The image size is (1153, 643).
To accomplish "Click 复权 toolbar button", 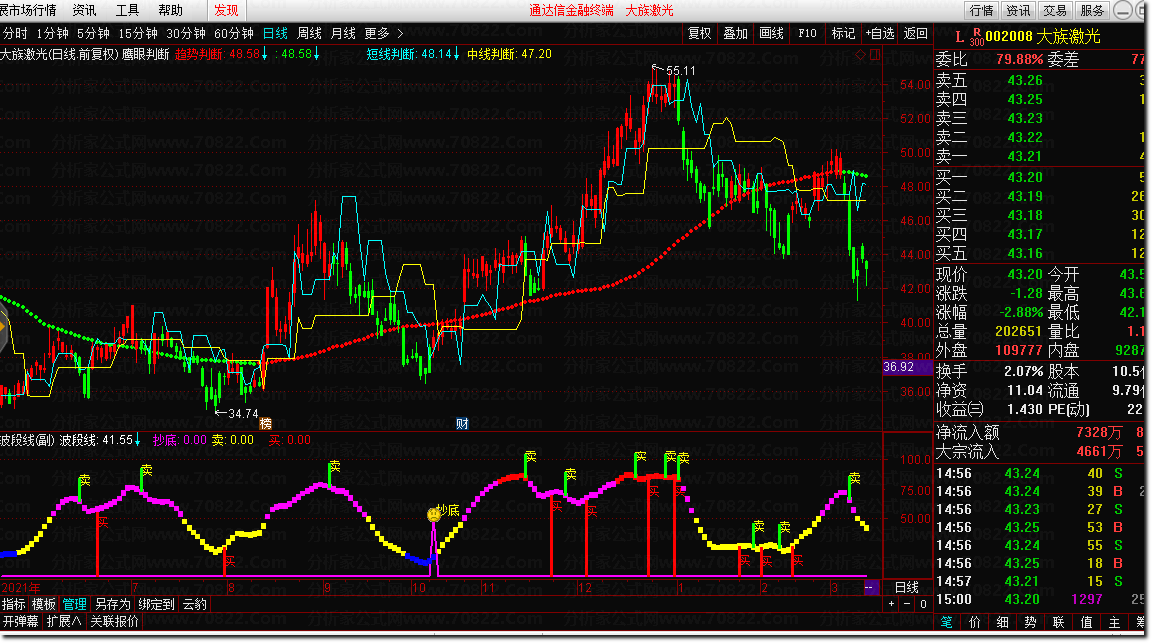I will click(699, 34).
